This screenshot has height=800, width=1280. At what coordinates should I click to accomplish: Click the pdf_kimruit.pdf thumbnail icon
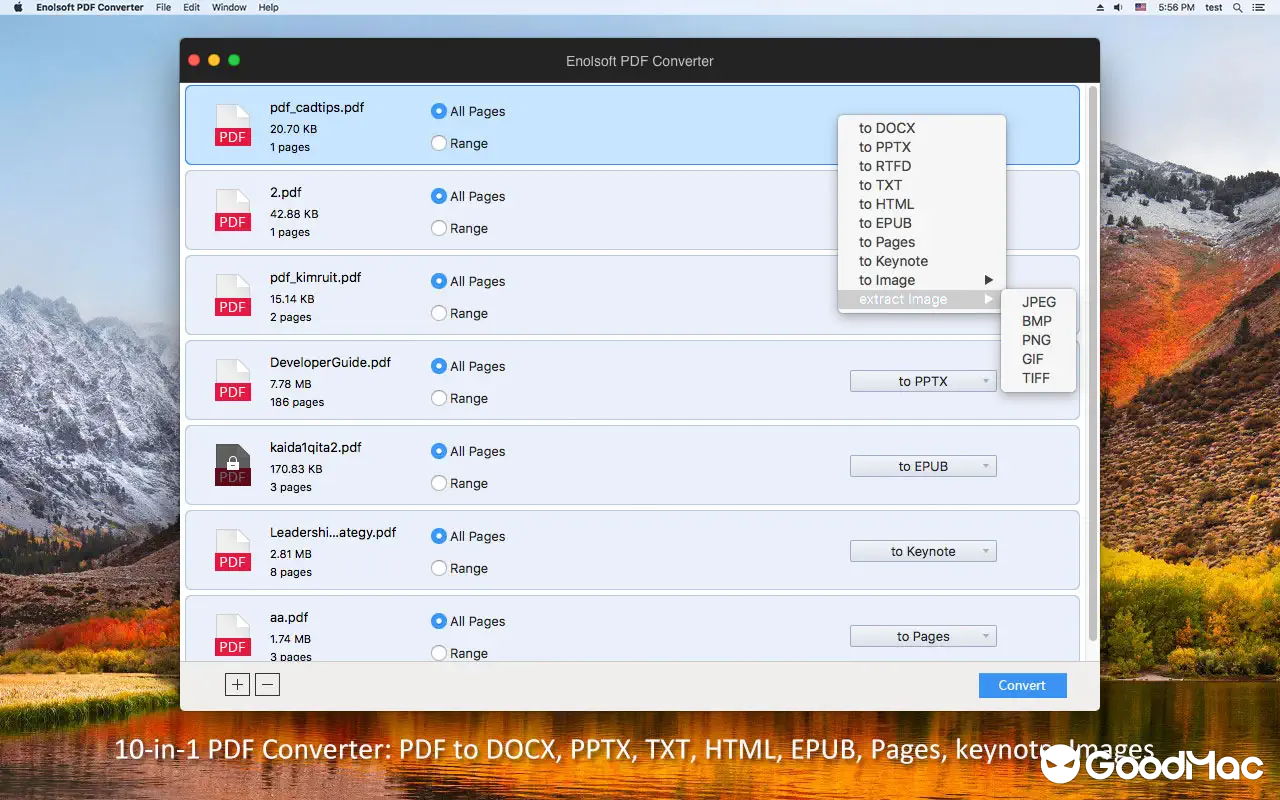232,295
